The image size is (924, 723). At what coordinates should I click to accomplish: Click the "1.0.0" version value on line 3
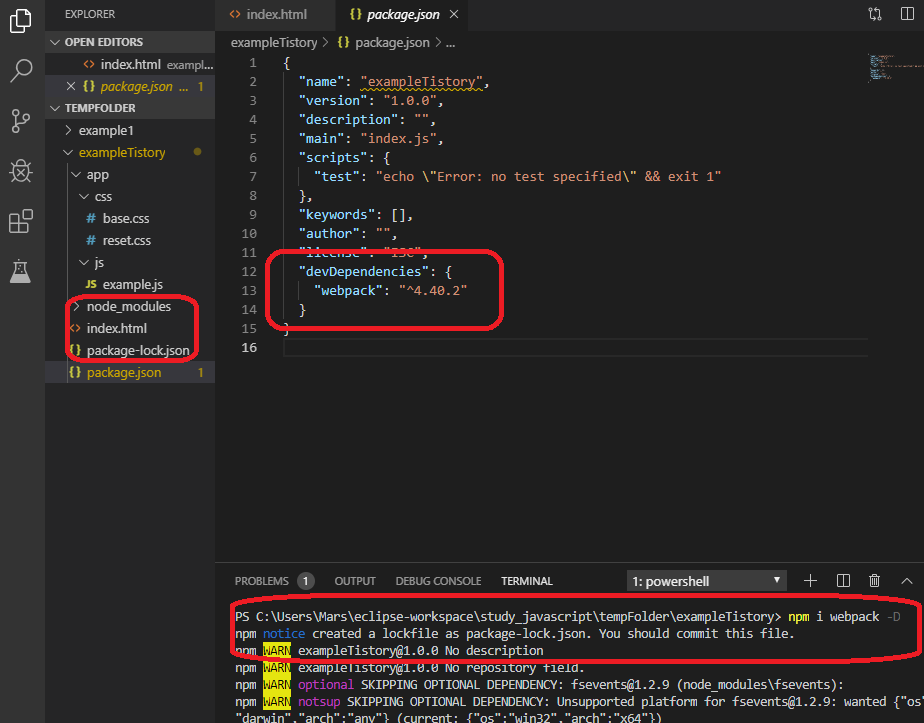tap(410, 100)
